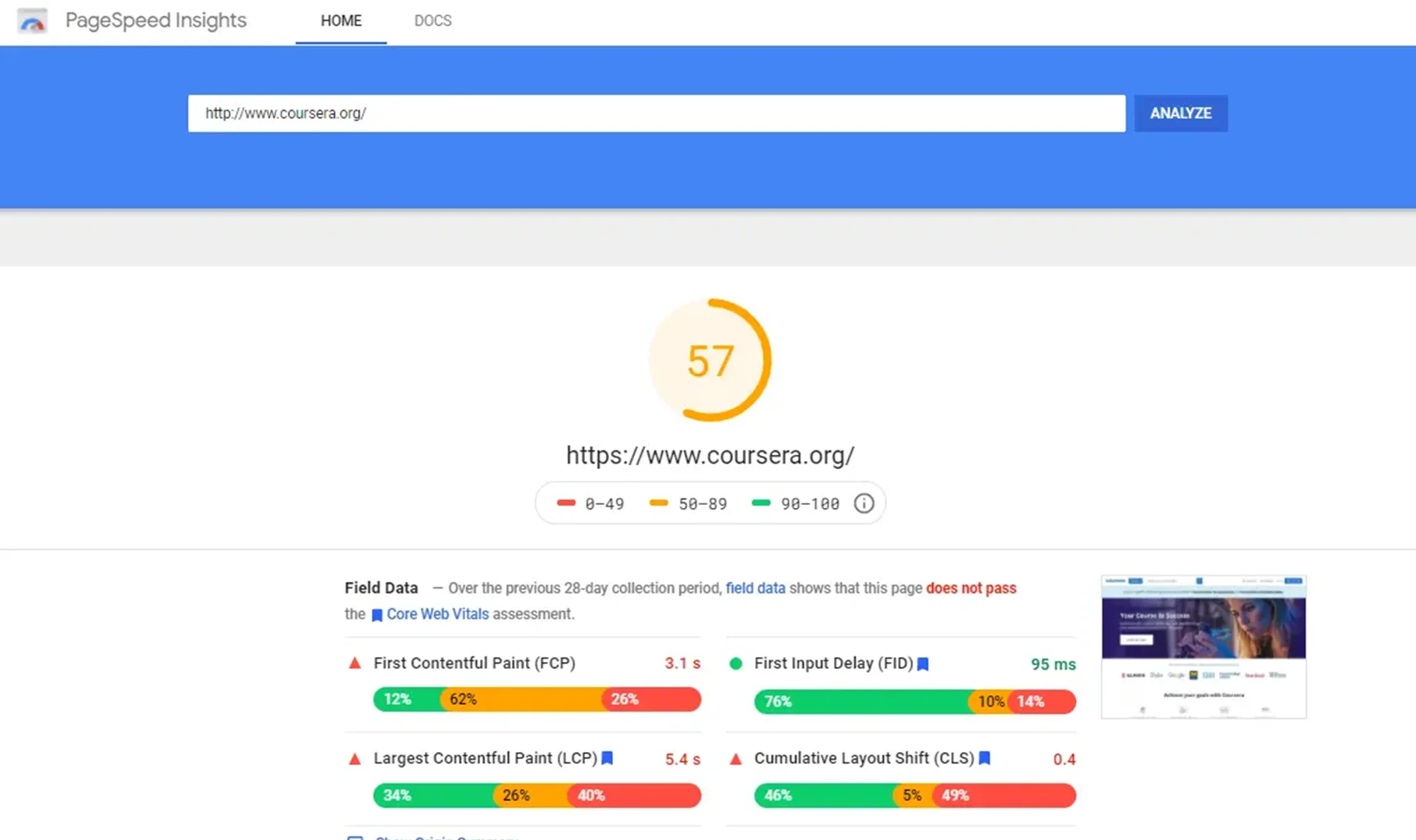Click the 95 ms FID value
Image resolution: width=1416 pixels, height=840 pixels.
pyautogui.click(x=1053, y=664)
